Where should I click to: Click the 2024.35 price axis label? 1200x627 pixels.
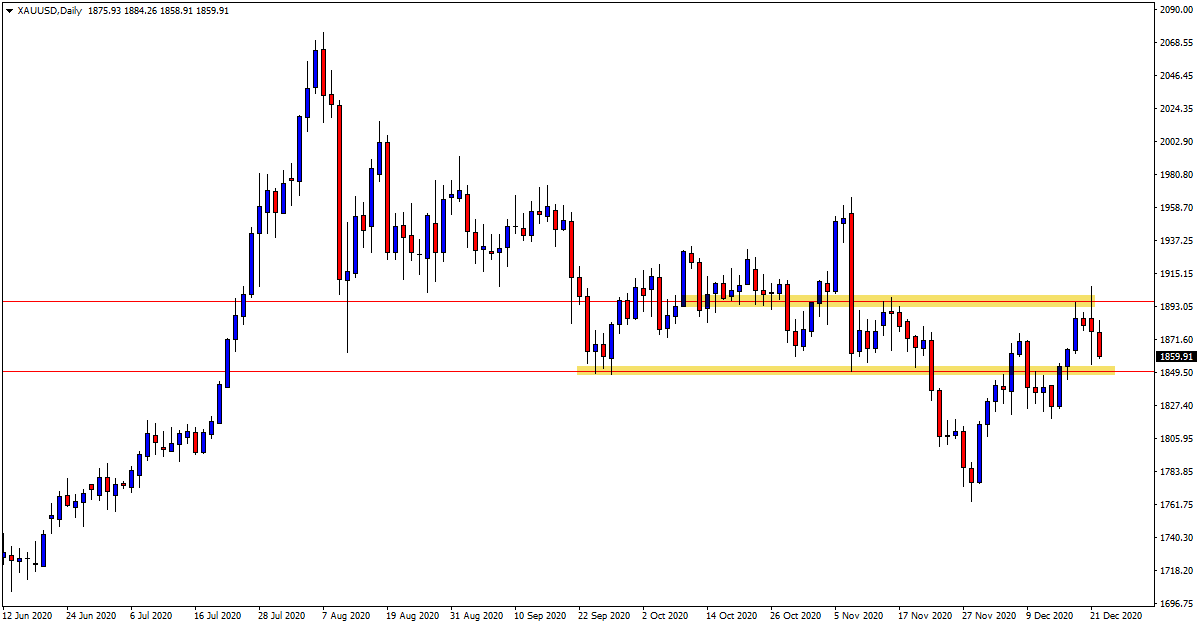pos(1177,109)
